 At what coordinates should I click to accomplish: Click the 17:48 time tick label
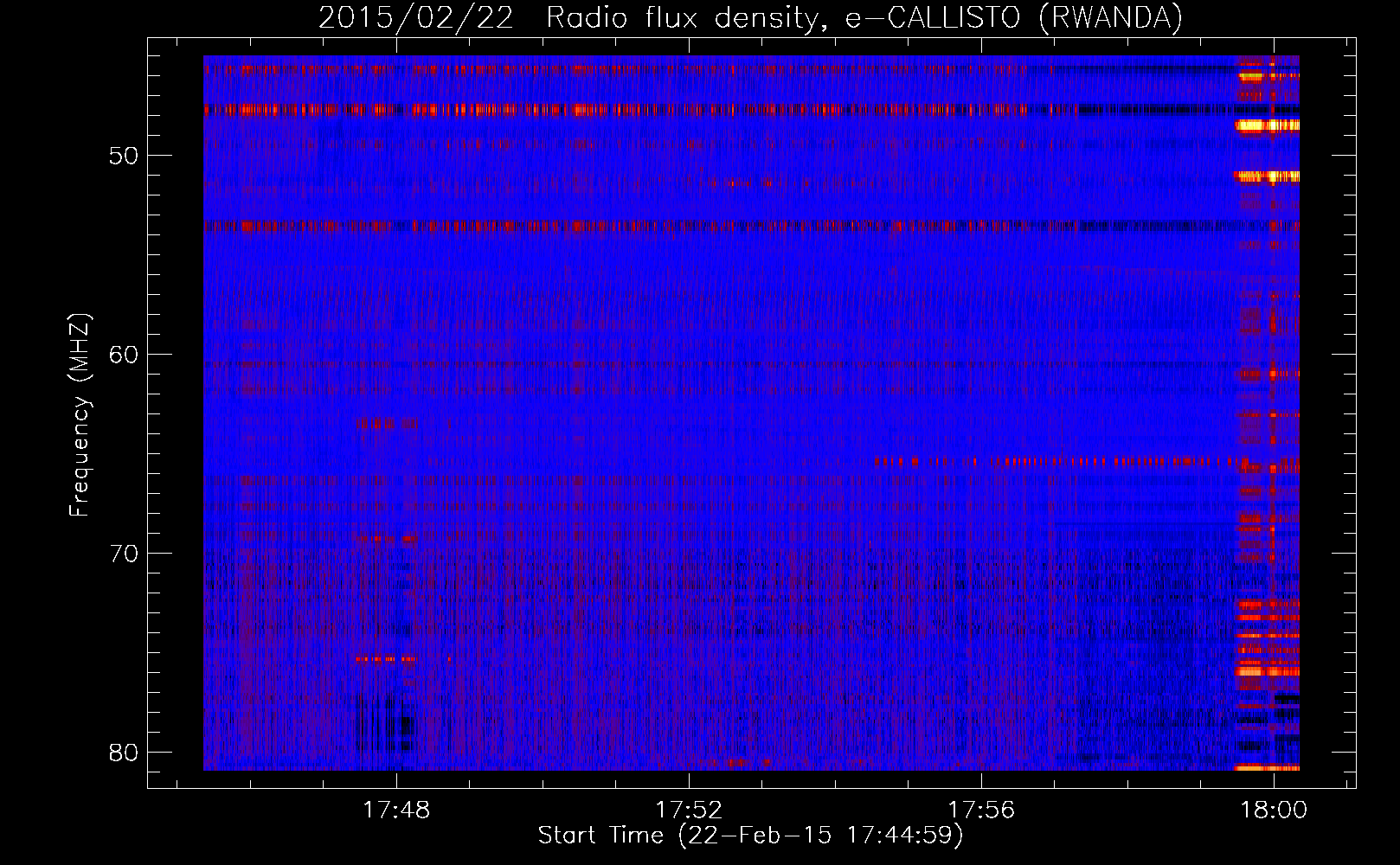(396, 811)
